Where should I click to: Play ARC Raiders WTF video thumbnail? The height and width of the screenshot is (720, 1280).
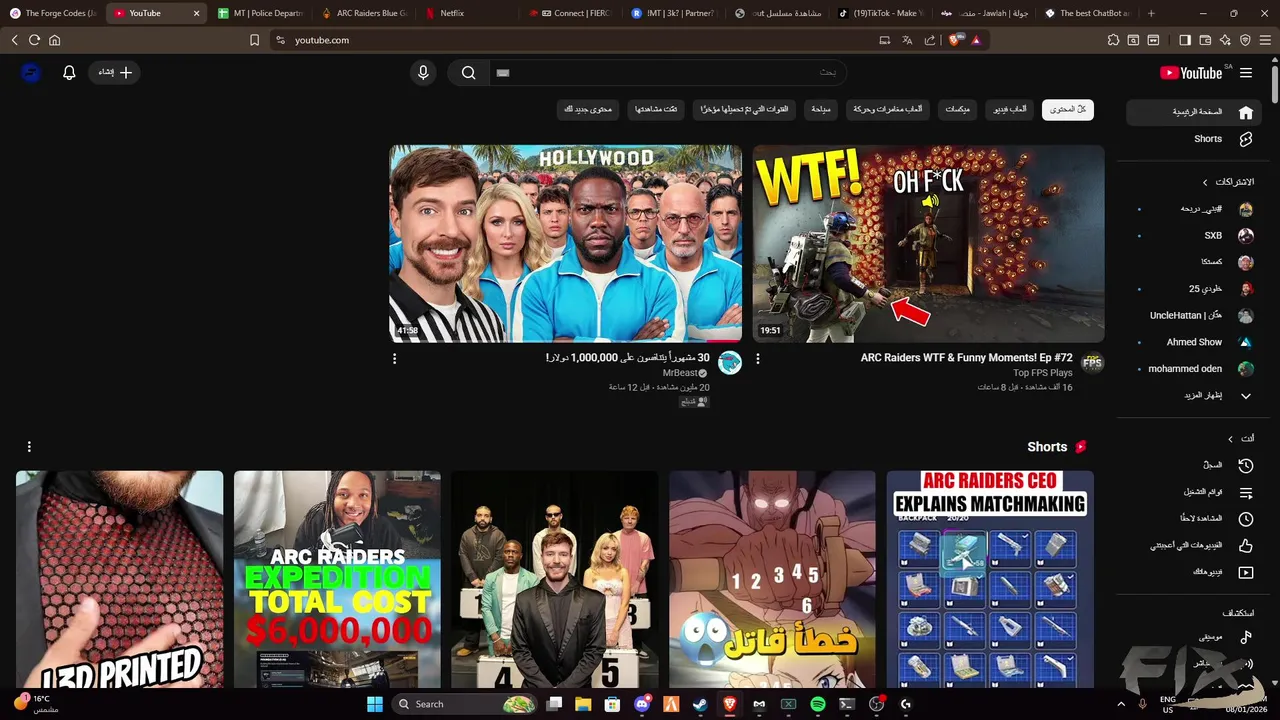[x=929, y=244]
